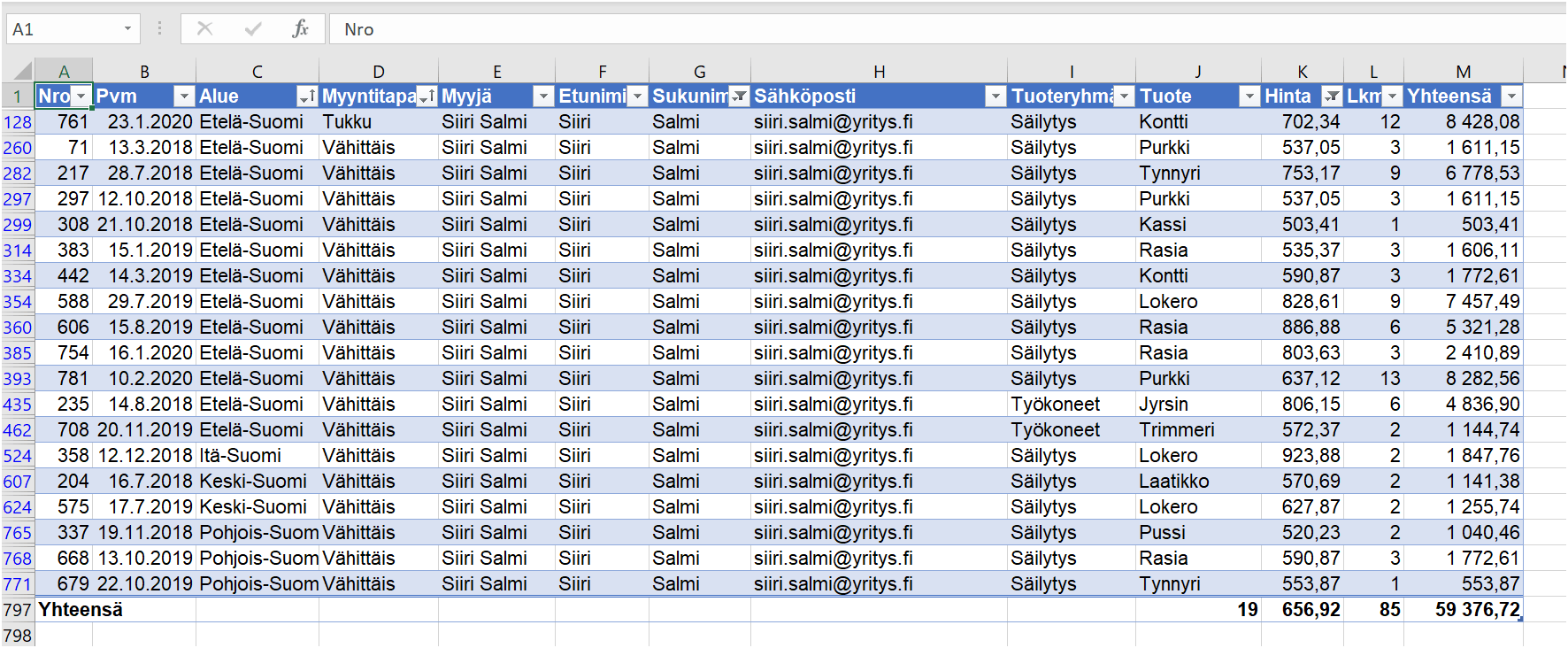Open the Myyntitapa column sort dropdown

427,96
